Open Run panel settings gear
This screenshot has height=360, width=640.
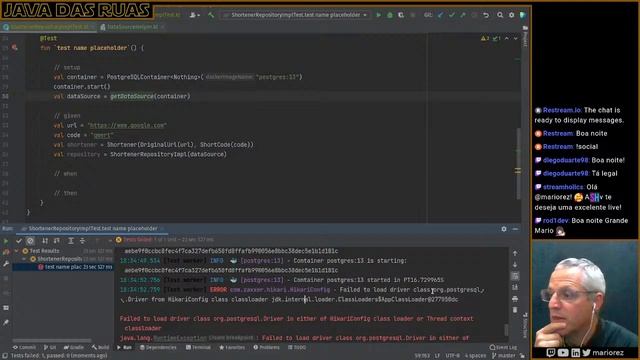504,229
